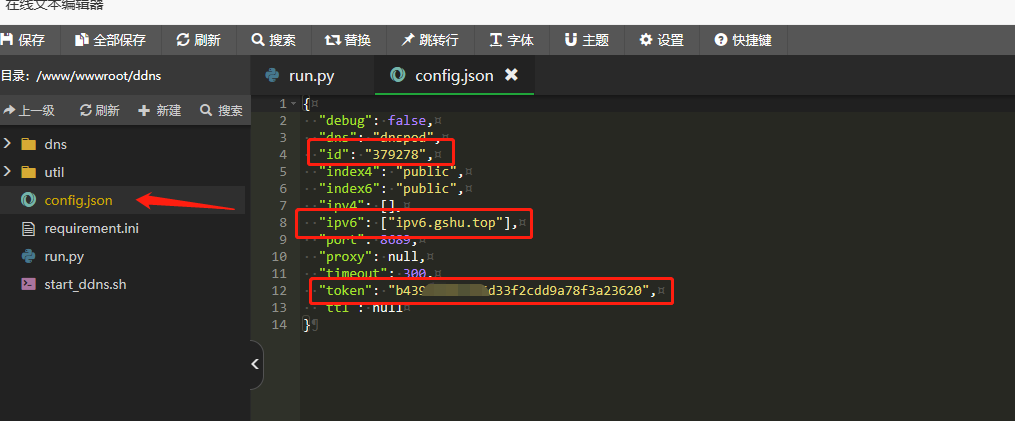Image resolution: width=1015 pixels, height=421 pixels.
Task: Go up one directory level (上一级)
Action: click(x=30, y=111)
